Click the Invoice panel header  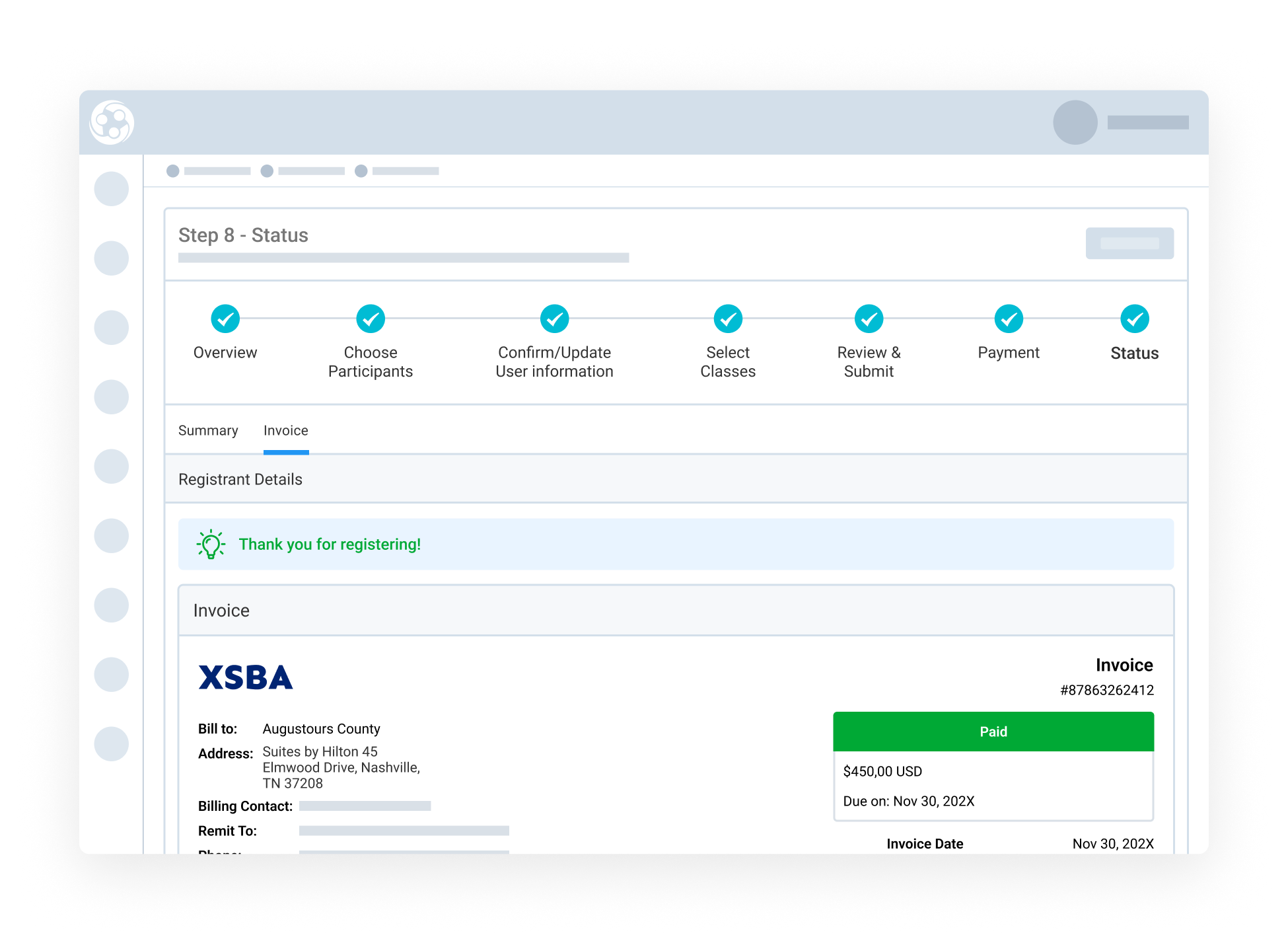(x=221, y=611)
